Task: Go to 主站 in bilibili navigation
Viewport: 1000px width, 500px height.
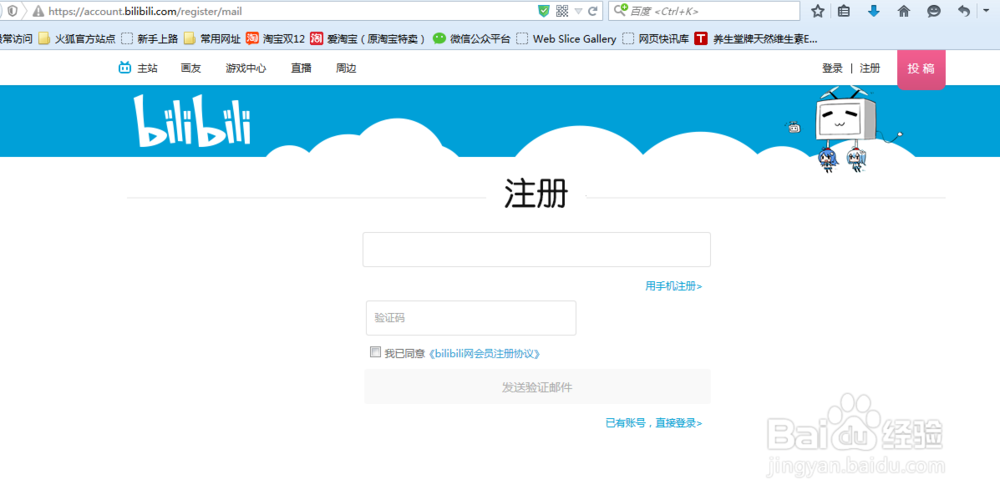Action: pyautogui.click(x=147, y=68)
